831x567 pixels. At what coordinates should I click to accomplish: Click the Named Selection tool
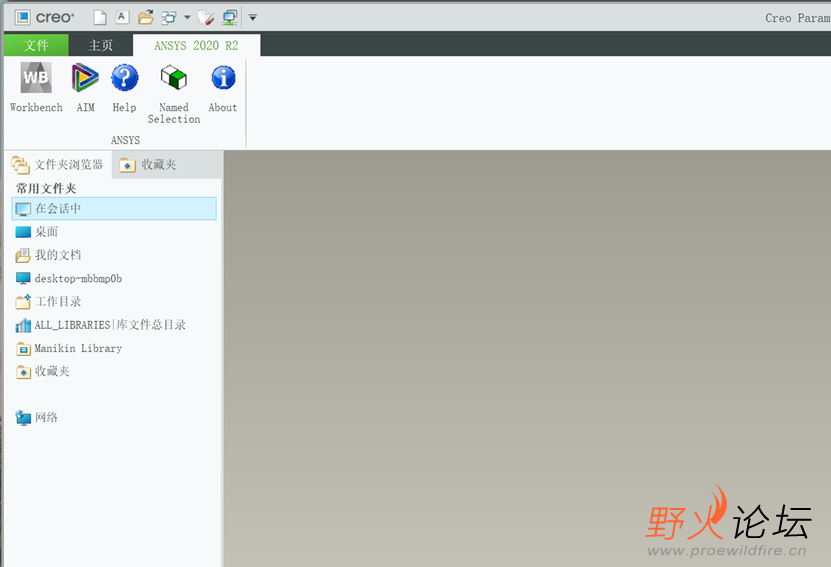174,94
